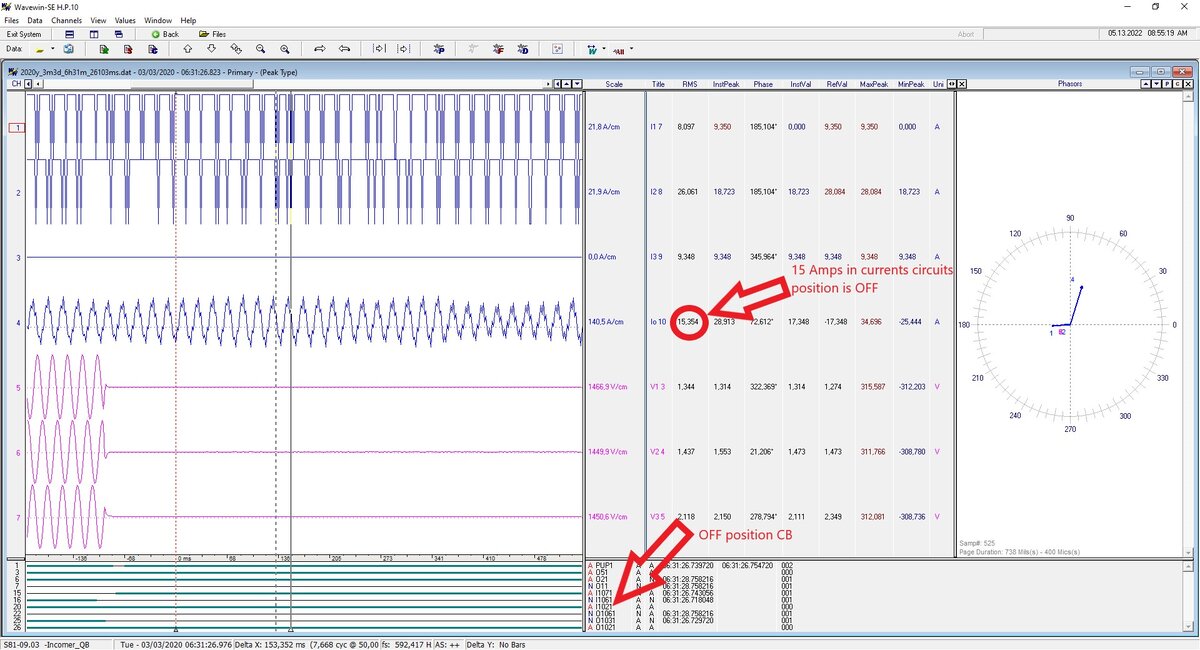Click the up triangle in Phasors header
Viewport: 1200px width, 650px height.
tap(1145, 84)
